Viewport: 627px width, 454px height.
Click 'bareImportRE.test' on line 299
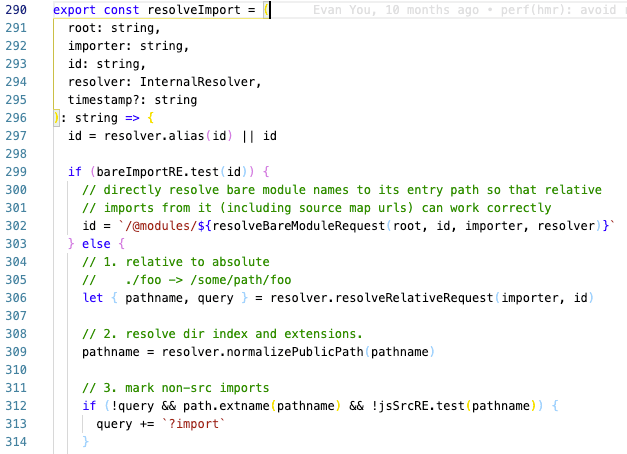158,172
